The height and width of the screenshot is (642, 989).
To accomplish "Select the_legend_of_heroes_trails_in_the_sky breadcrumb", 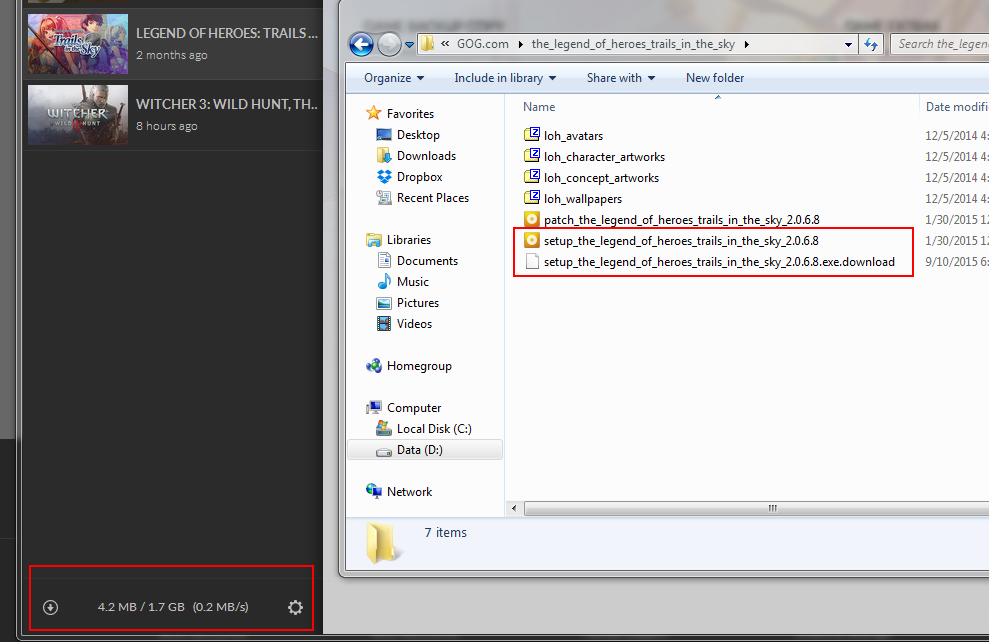I will 633,44.
